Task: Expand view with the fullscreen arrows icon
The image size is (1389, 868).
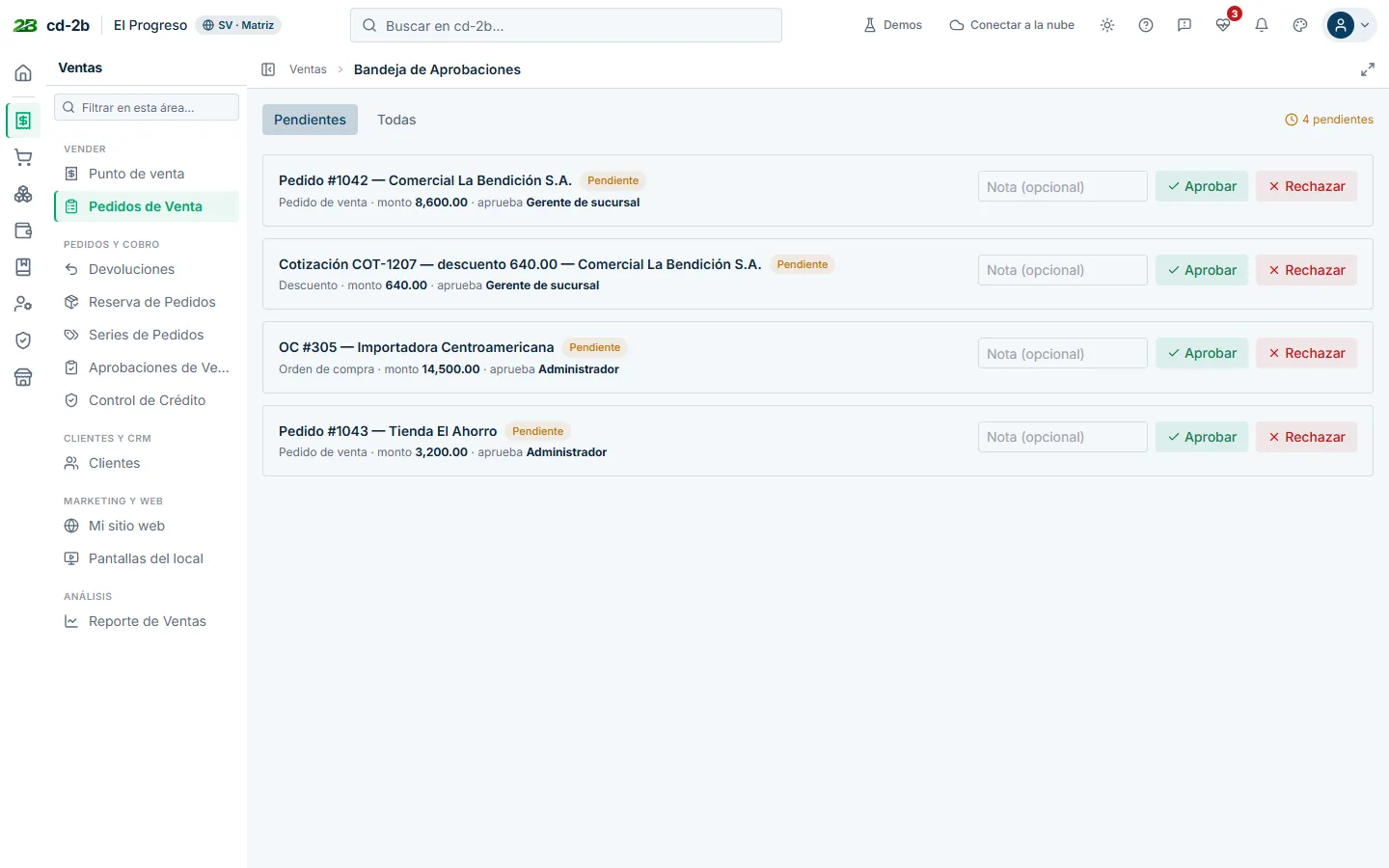Action: pyautogui.click(x=1368, y=69)
